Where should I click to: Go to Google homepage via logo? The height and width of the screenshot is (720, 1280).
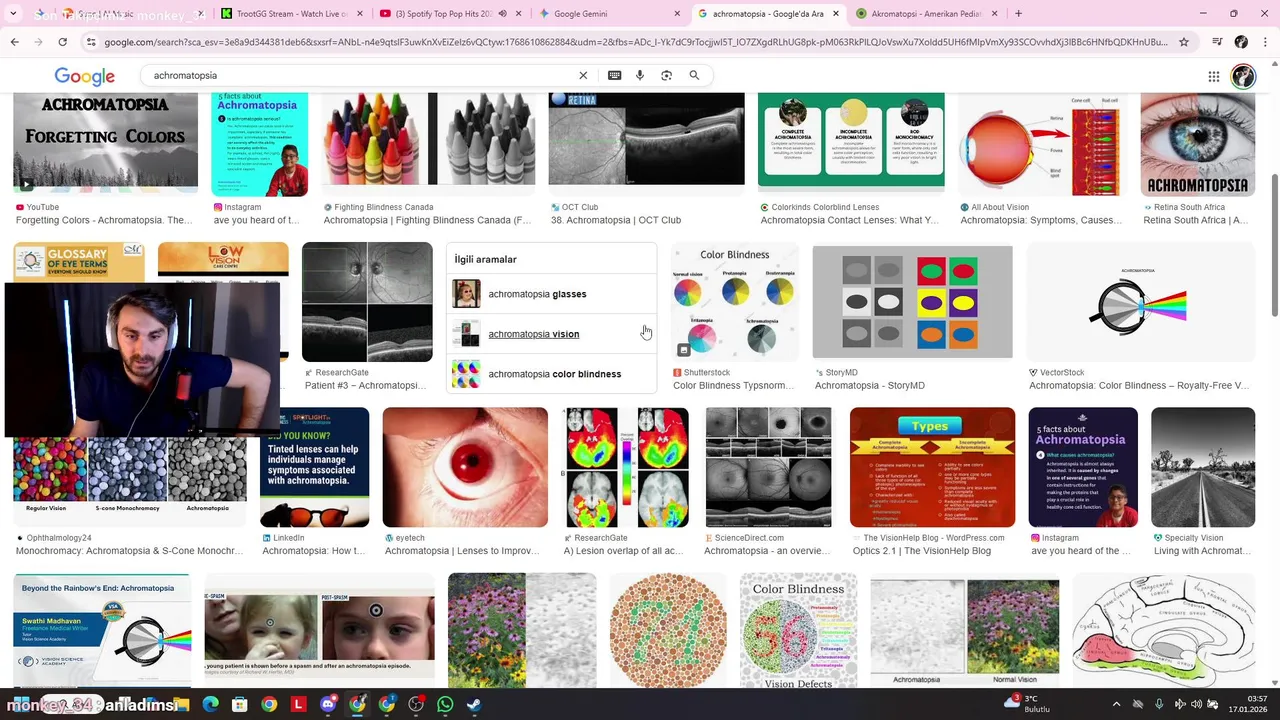(85, 76)
